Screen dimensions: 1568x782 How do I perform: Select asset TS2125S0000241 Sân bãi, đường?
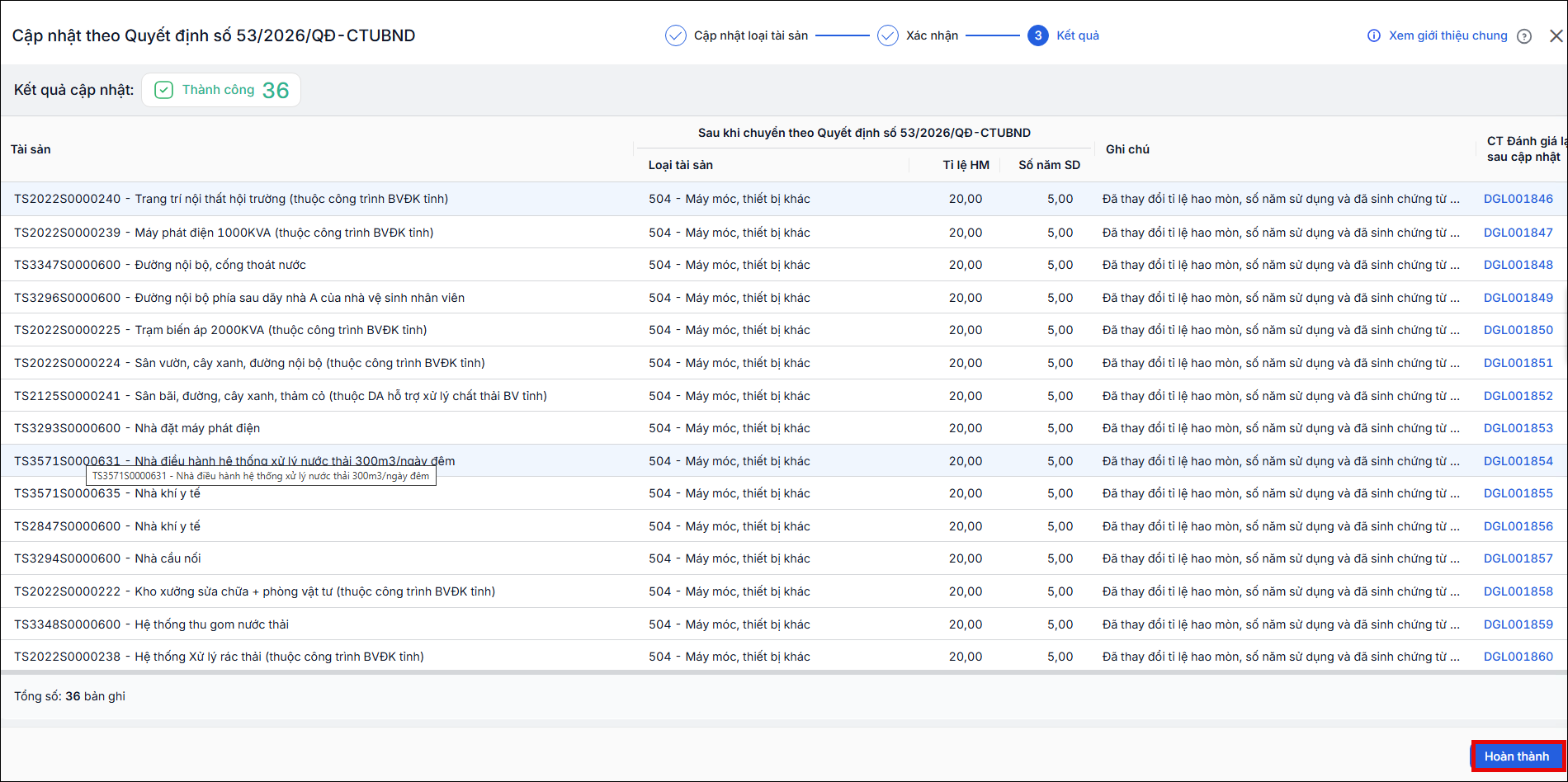(x=281, y=396)
